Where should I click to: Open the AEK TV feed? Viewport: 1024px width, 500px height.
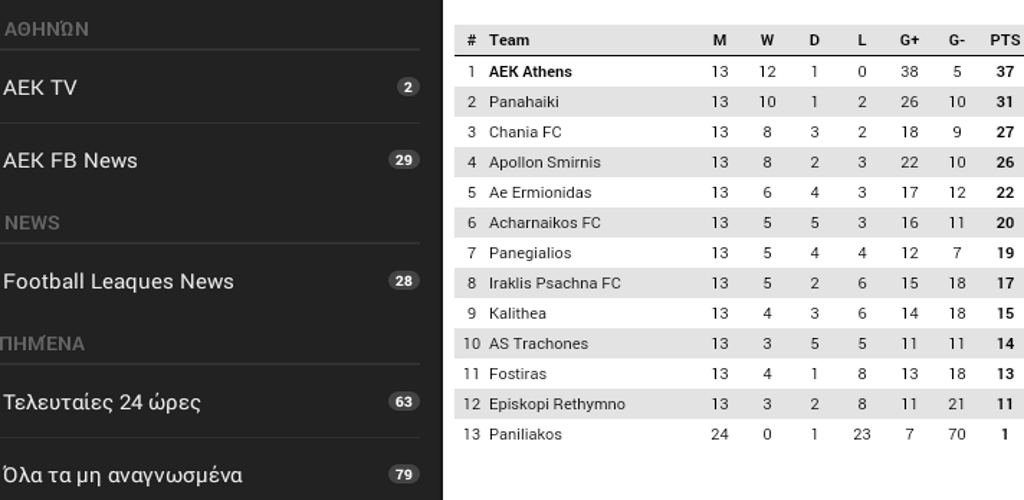tap(210, 87)
